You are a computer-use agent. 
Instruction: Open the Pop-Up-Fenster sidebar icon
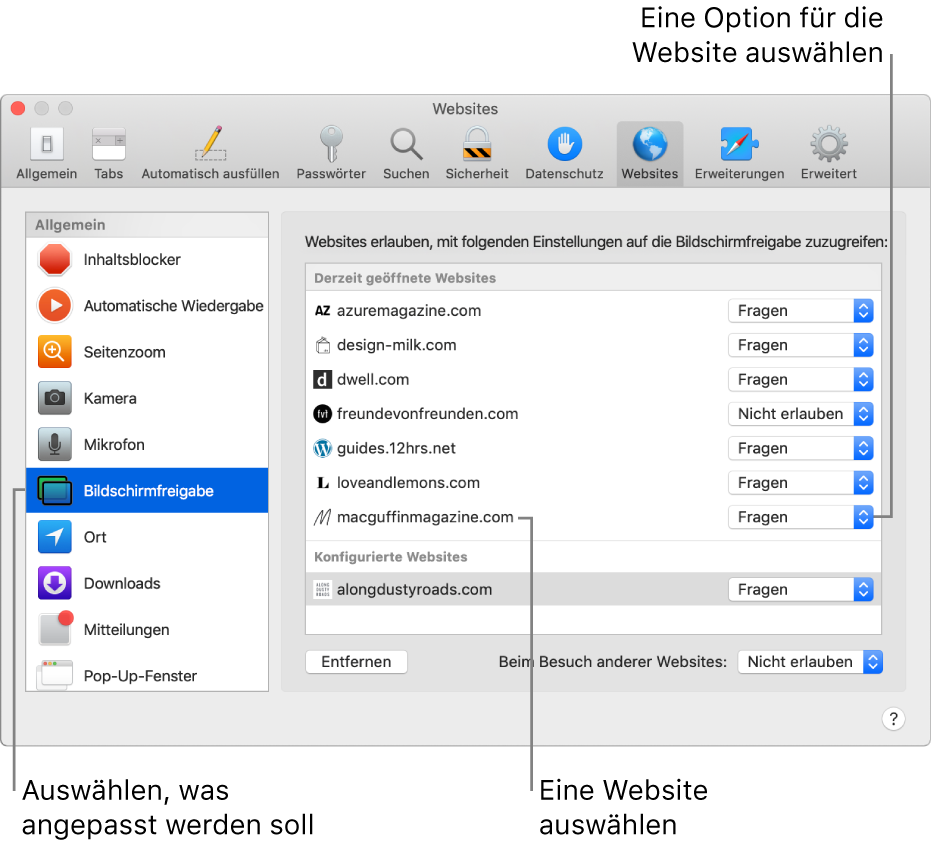point(55,675)
